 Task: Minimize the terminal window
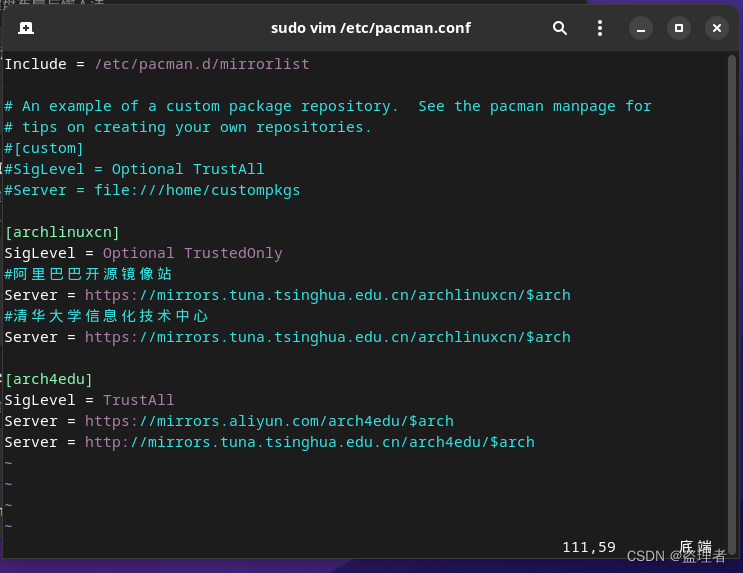pos(641,28)
